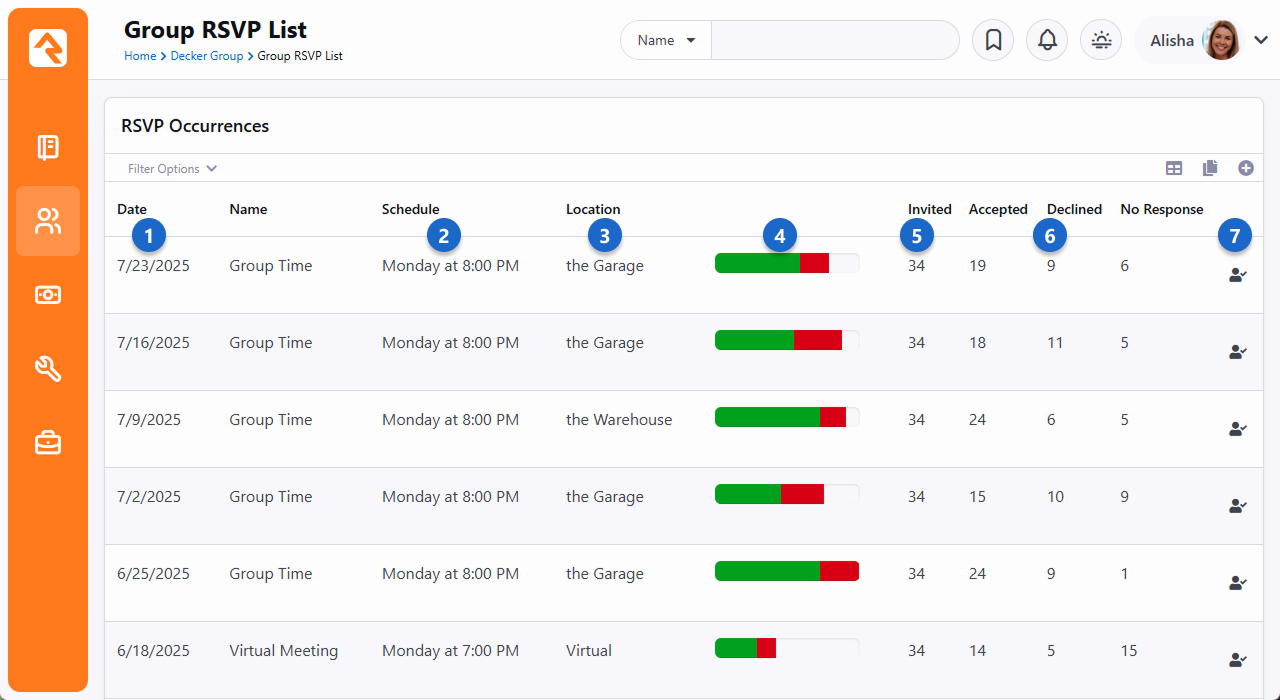Click the 7/9/2025 RSVP progress bar

pyautogui.click(x=786, y=417)
